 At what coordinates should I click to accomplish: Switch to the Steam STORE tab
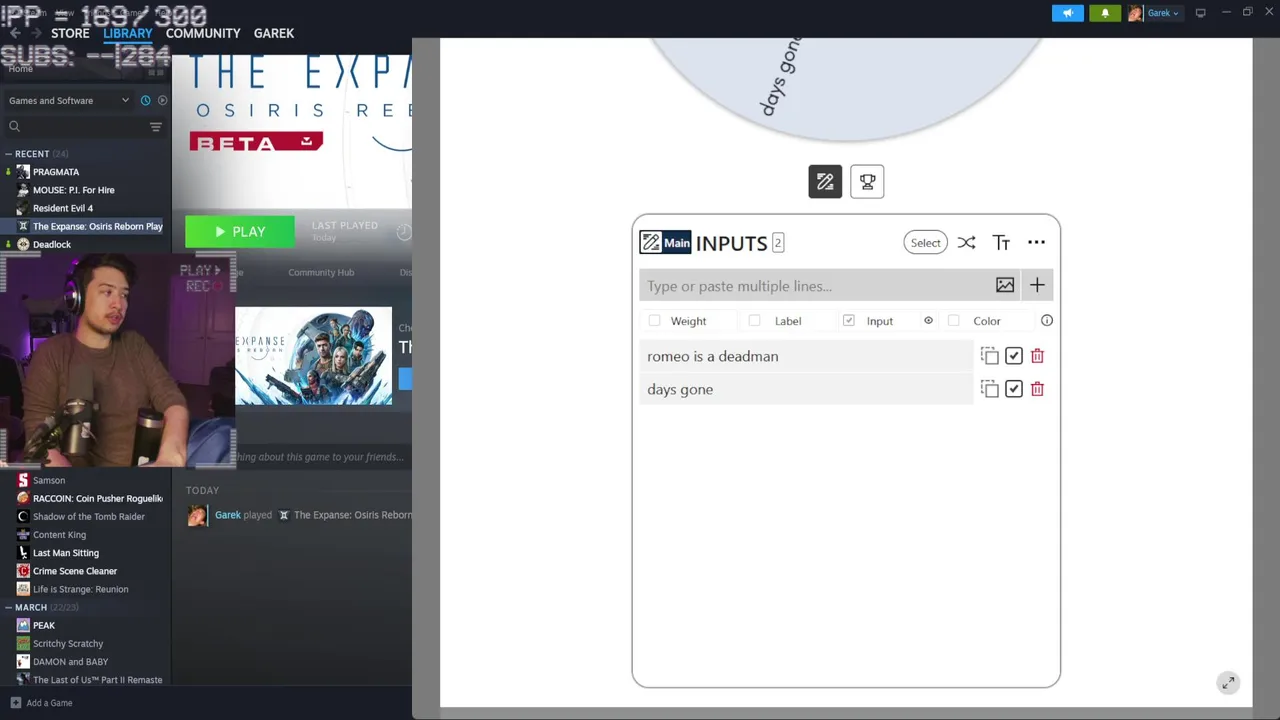coord(70,33)
